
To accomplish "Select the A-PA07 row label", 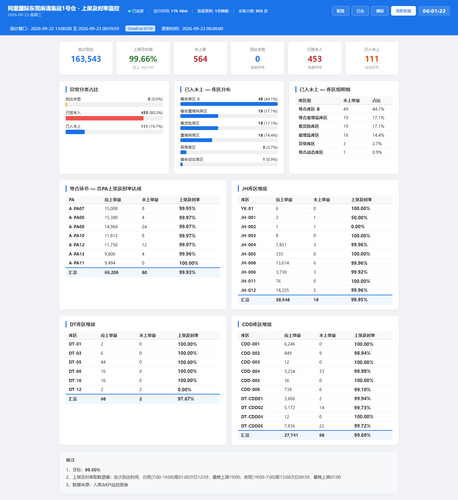I will pyautogui.click(x=77, y=209).
